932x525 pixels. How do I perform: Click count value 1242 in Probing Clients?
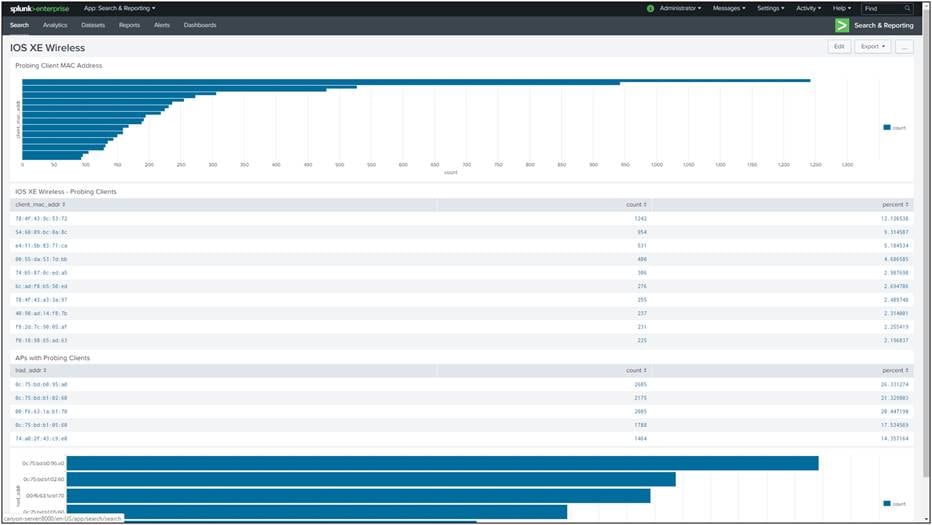[x=640, y=219]
